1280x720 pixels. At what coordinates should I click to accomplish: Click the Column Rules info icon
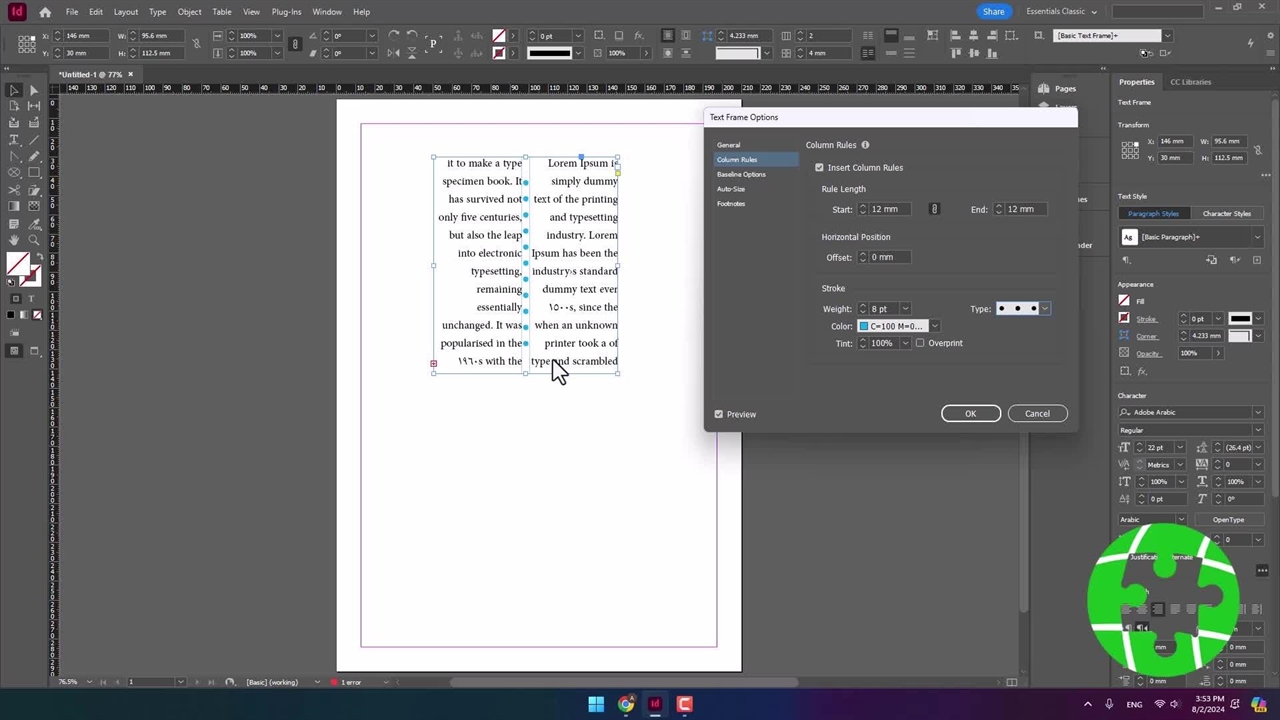pos(865,145)
